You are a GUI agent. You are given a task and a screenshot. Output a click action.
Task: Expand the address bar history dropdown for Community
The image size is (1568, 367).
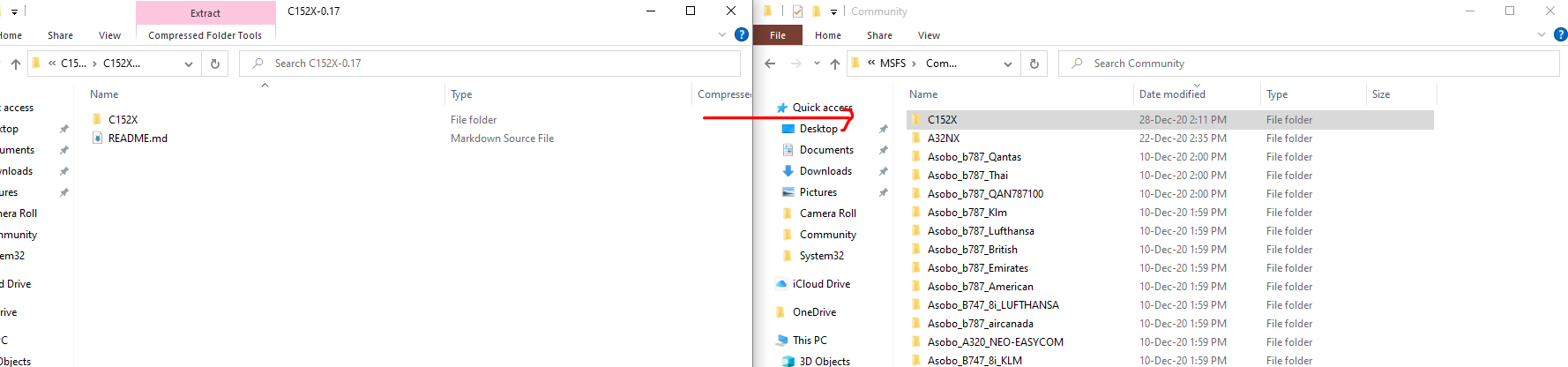(x=1007, y=64)
